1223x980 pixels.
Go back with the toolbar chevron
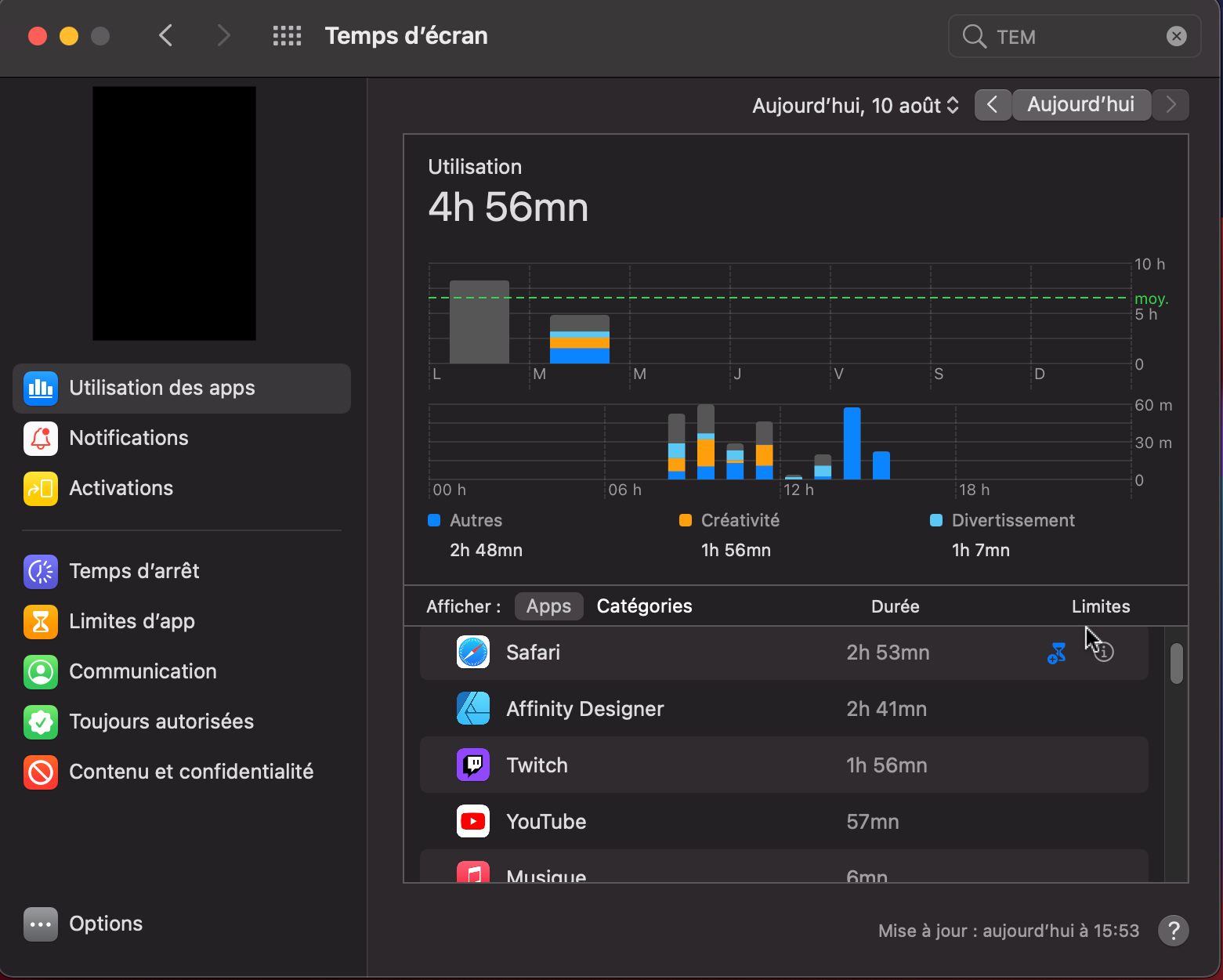165,36
